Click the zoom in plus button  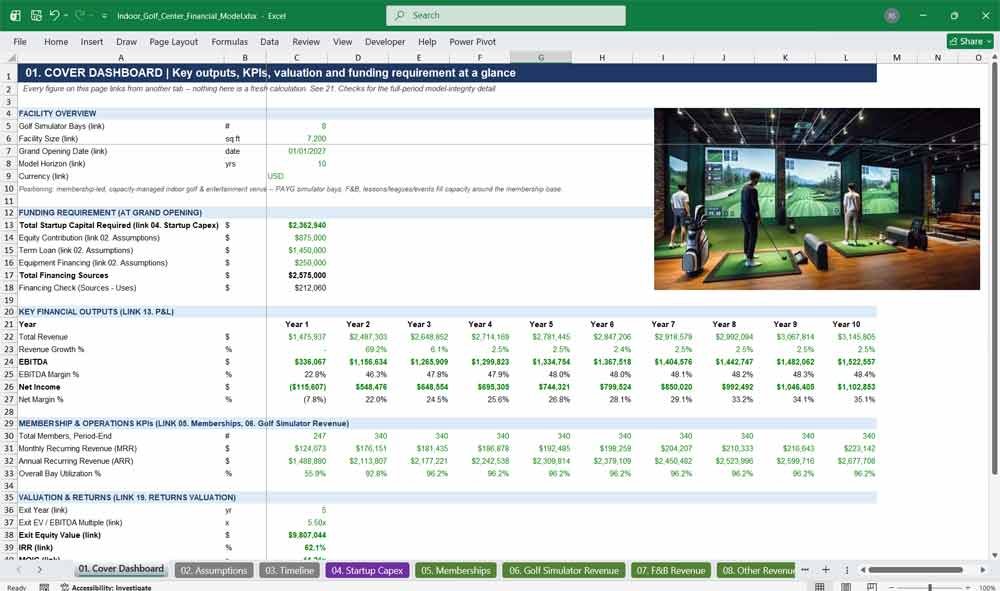coord(968,587)
